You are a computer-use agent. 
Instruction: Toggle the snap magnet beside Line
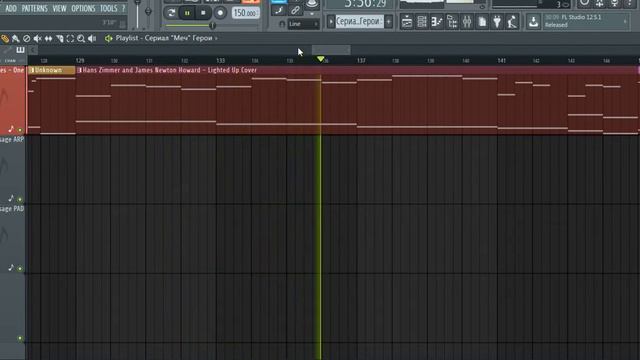(x=282, y=24)
